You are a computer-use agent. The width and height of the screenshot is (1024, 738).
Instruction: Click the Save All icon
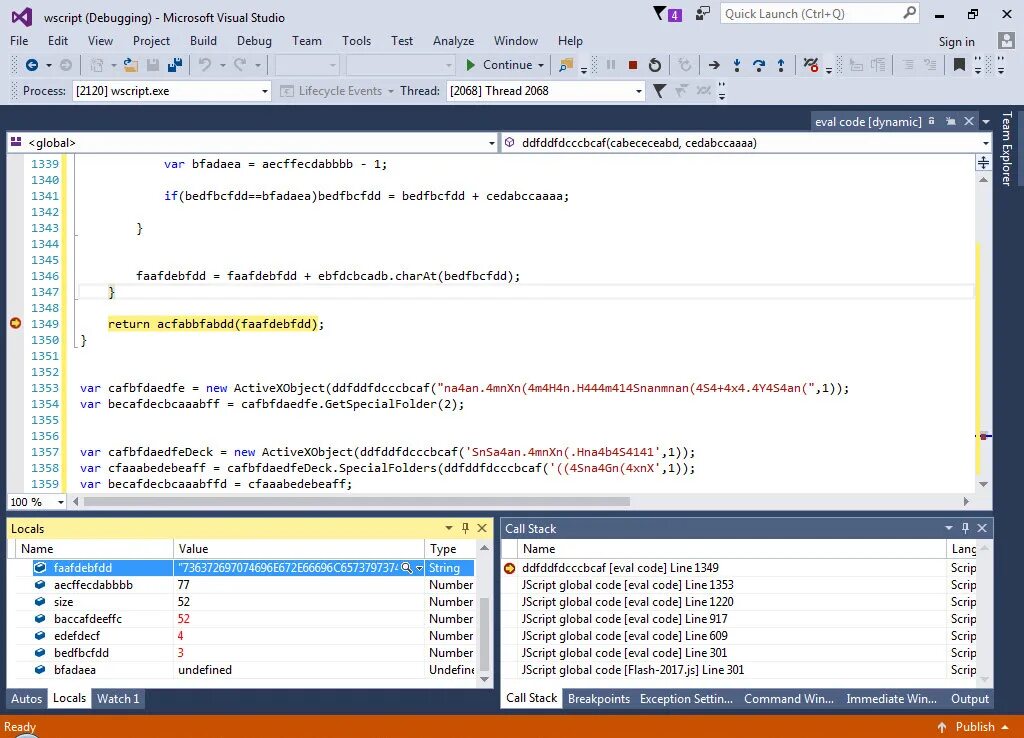pos(175,65)
